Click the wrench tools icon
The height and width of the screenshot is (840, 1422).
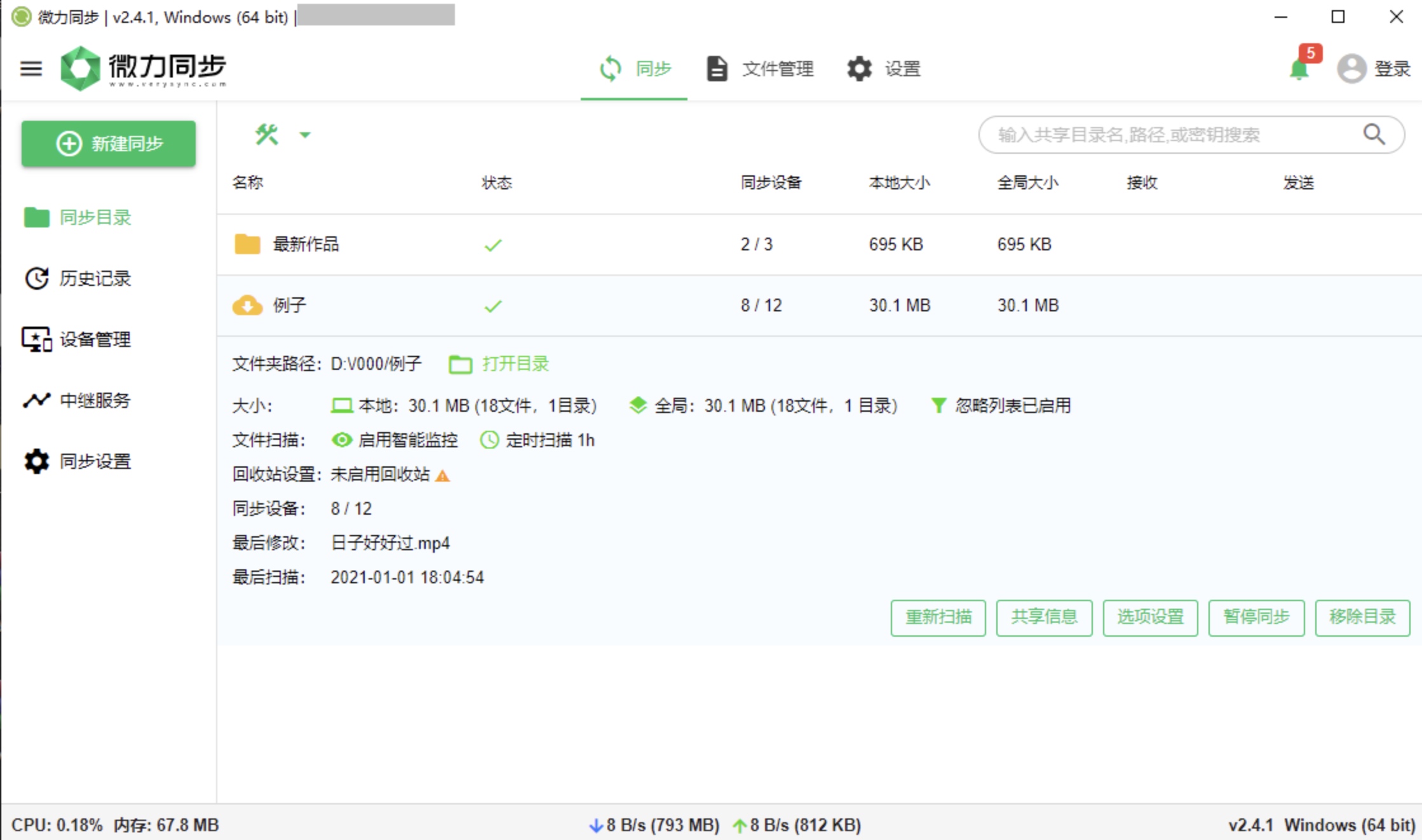[267, 134]
